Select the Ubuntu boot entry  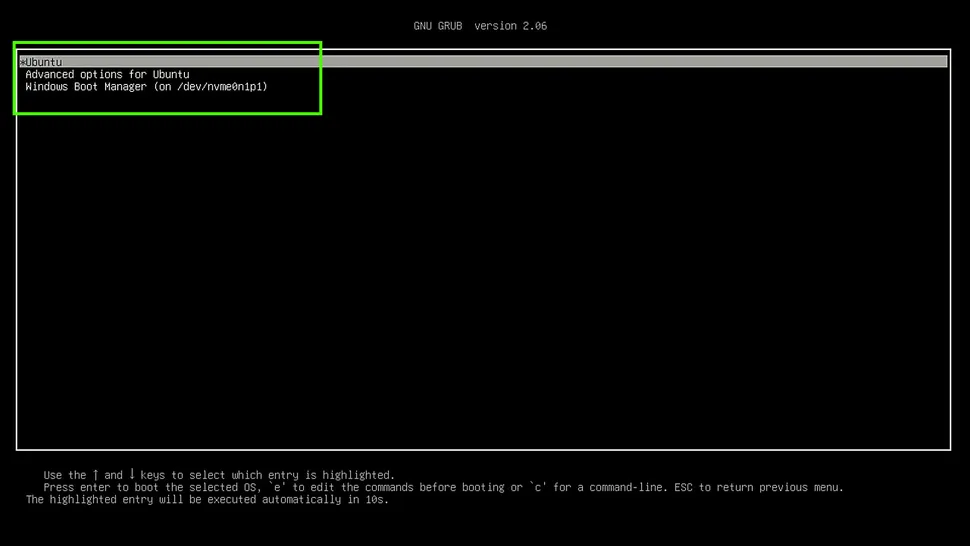pyautogui.click(x=43, y=62)
